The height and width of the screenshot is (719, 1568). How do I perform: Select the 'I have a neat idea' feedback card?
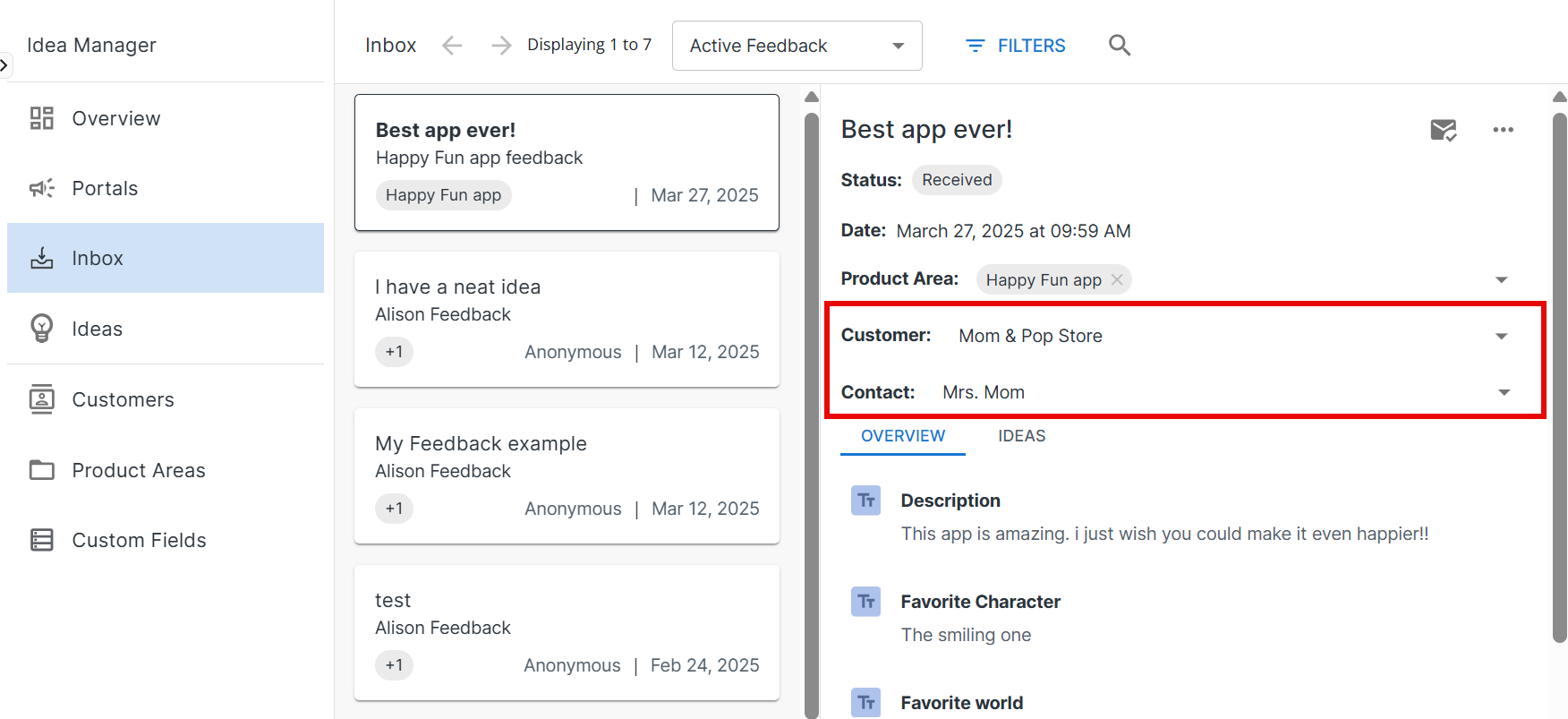pos(567,319)
